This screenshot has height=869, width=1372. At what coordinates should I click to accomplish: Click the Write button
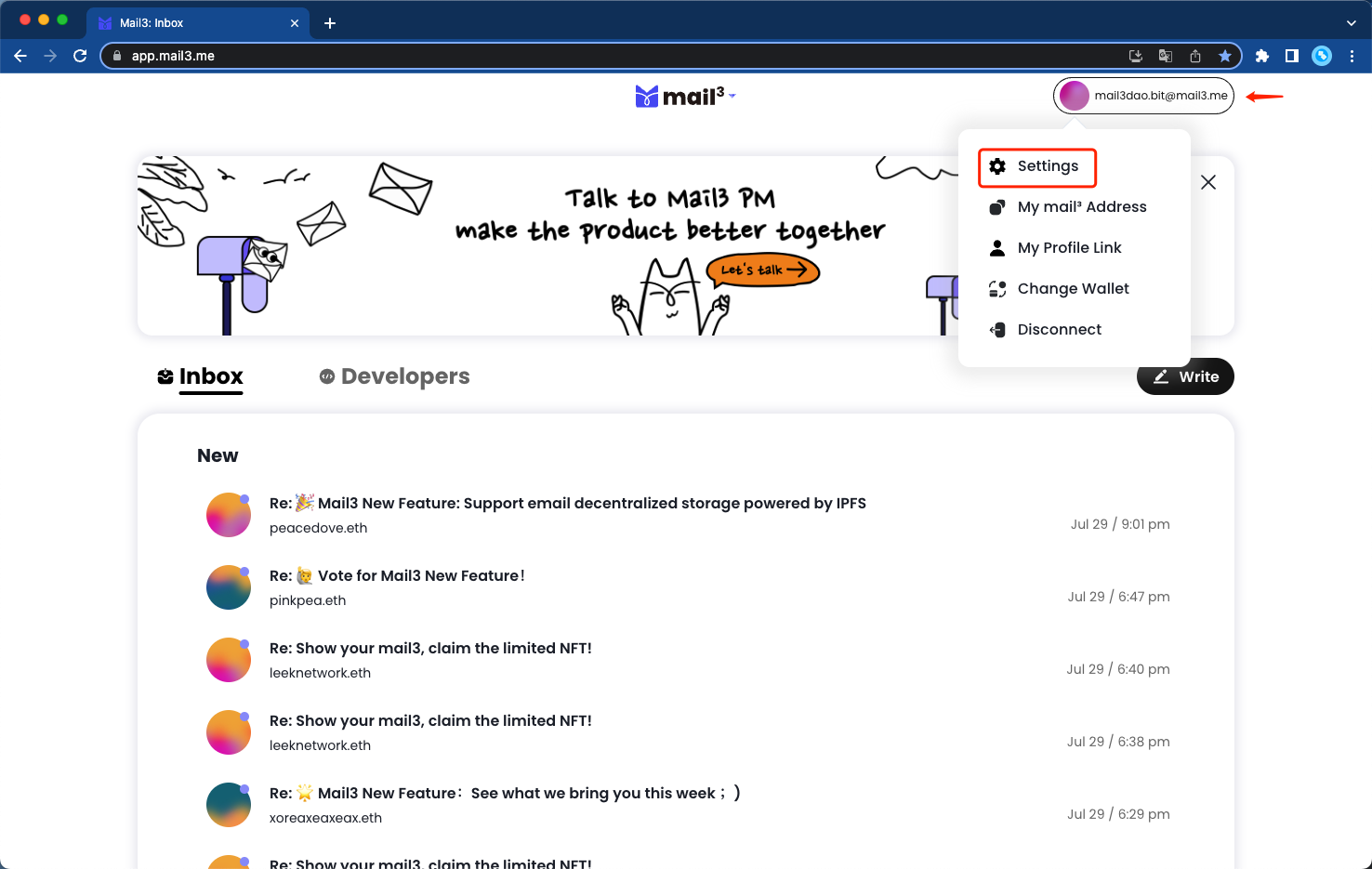click(x=1185, y=376)
